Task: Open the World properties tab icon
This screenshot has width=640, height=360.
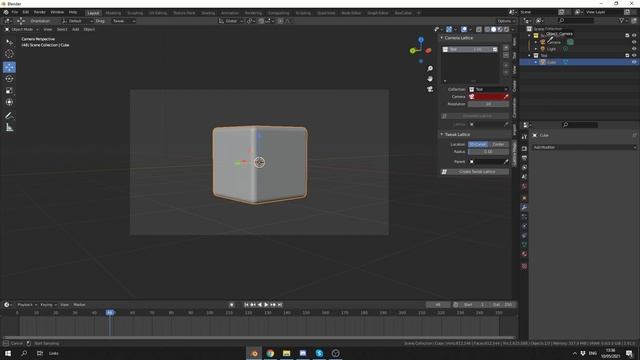Action: pos(524,187)
